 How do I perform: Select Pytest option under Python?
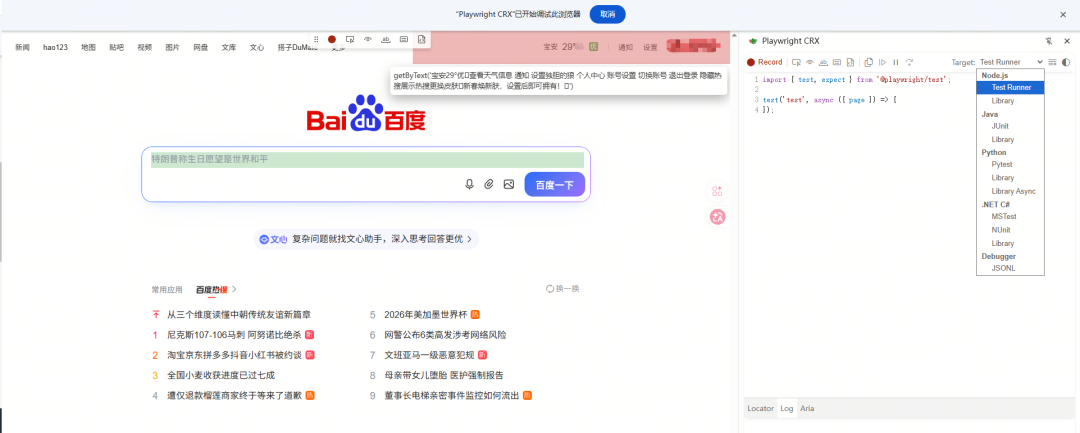(1010, 165)
